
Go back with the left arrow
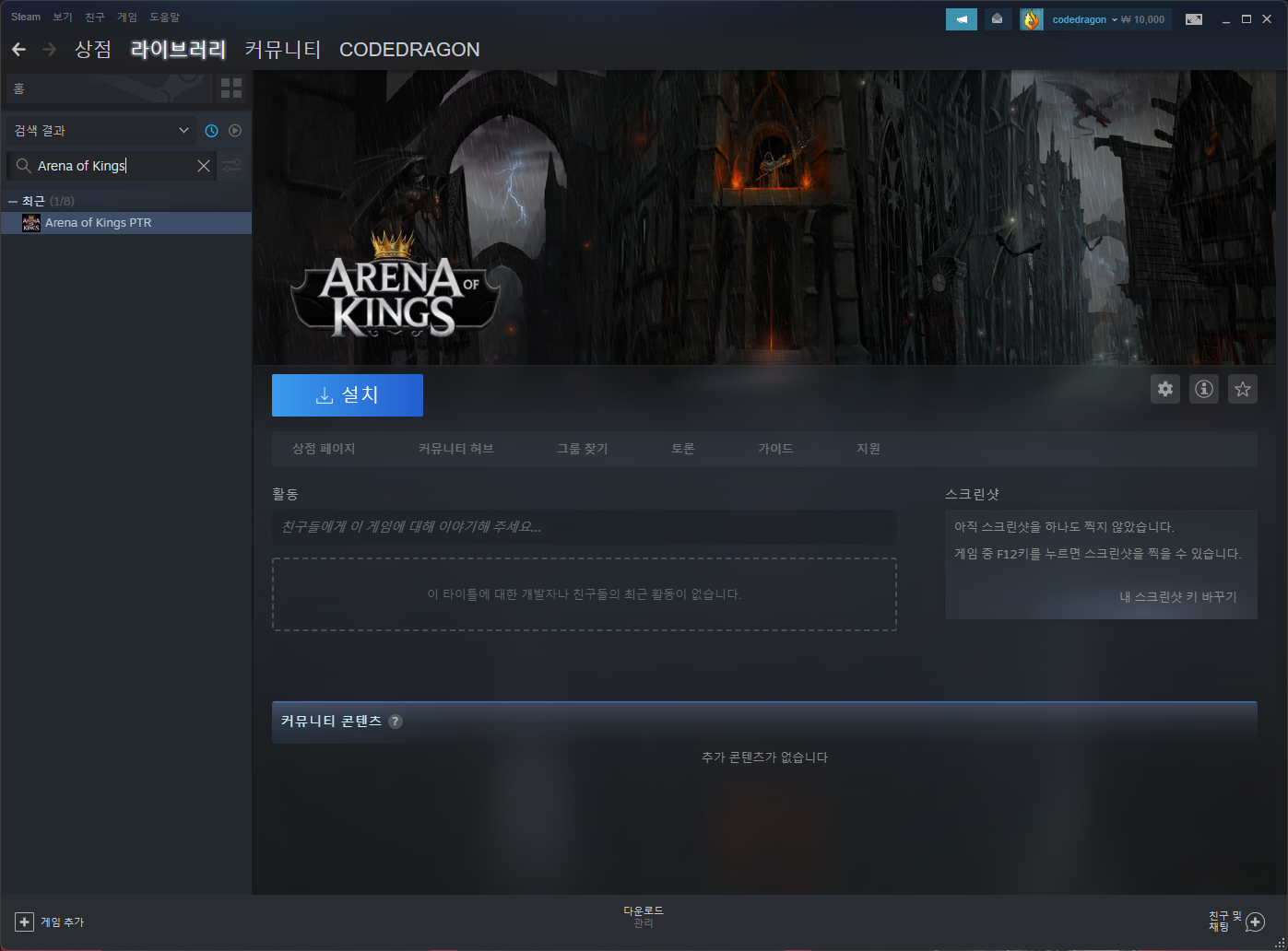click(x=18, y=49)
